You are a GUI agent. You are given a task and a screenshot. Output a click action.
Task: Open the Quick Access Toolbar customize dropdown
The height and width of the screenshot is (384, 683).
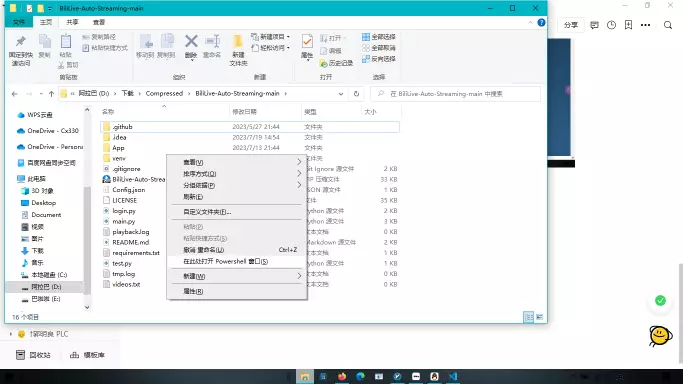50,8
